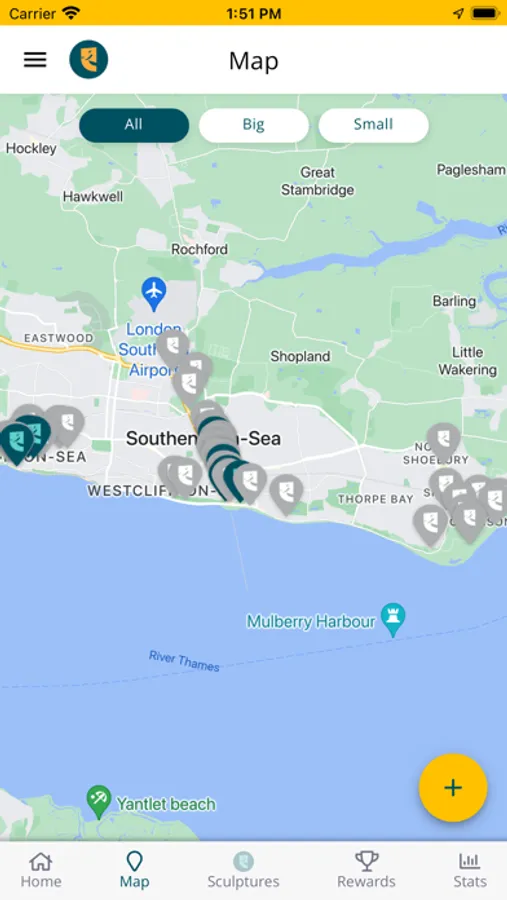Tap the London Southend Airport plane marker

[x=154, y=294]
